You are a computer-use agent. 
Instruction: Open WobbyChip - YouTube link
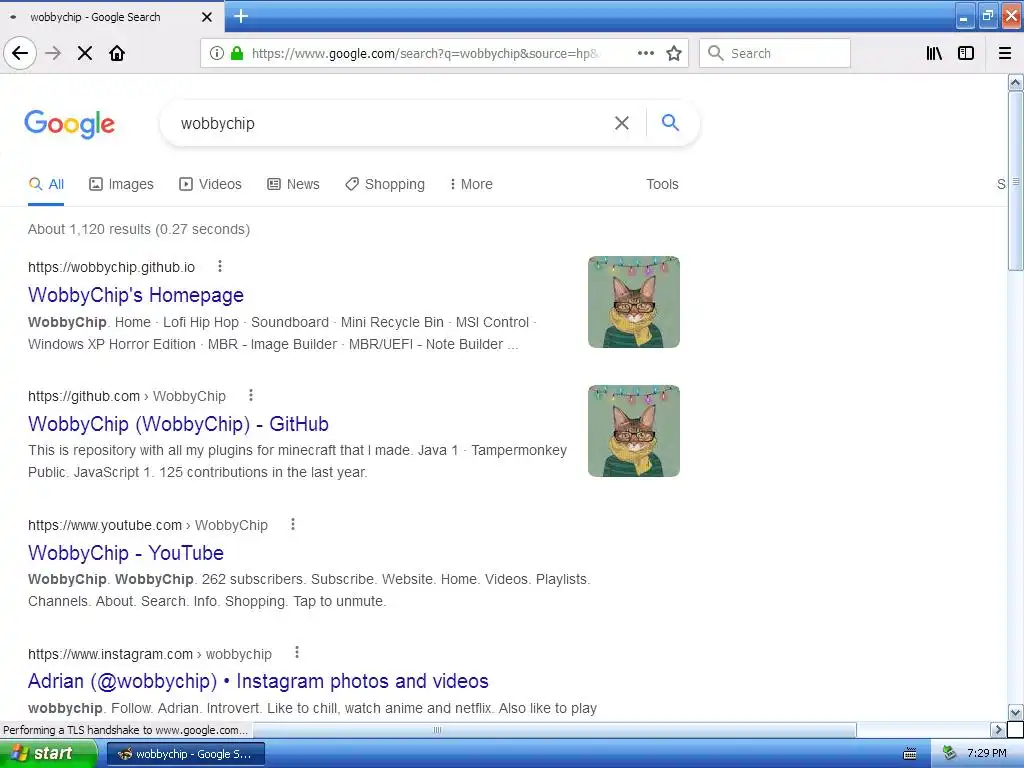coord(126,553)
